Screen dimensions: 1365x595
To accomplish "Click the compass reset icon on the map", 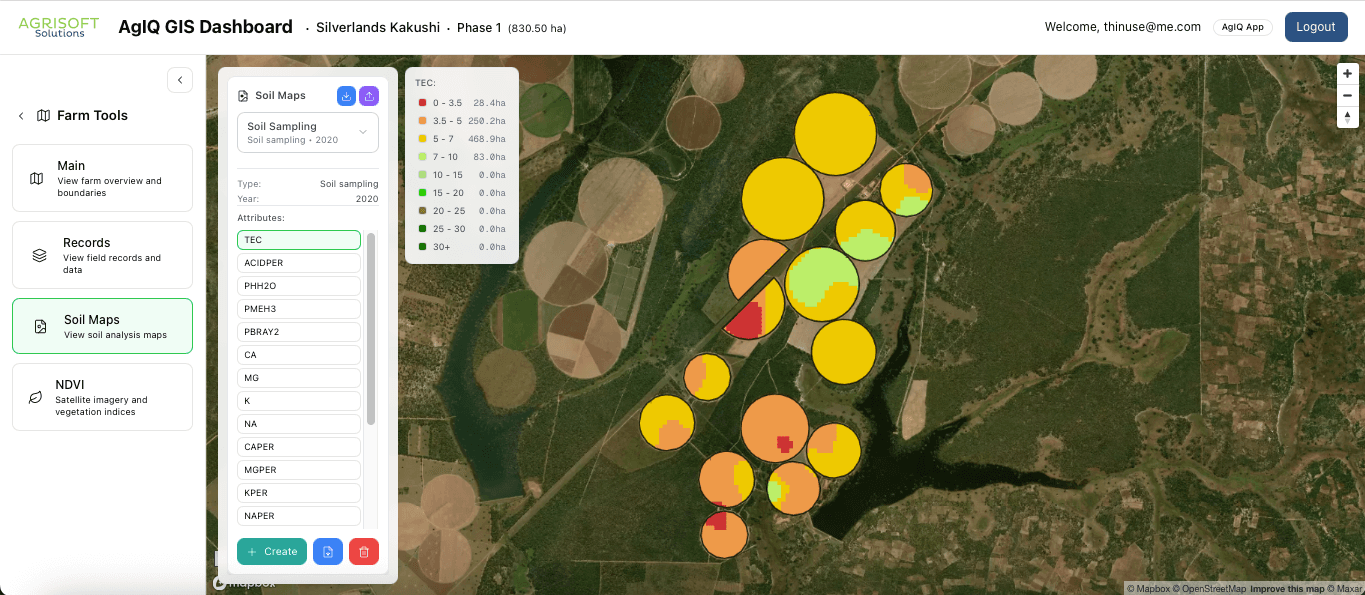I will (1347, 117).
